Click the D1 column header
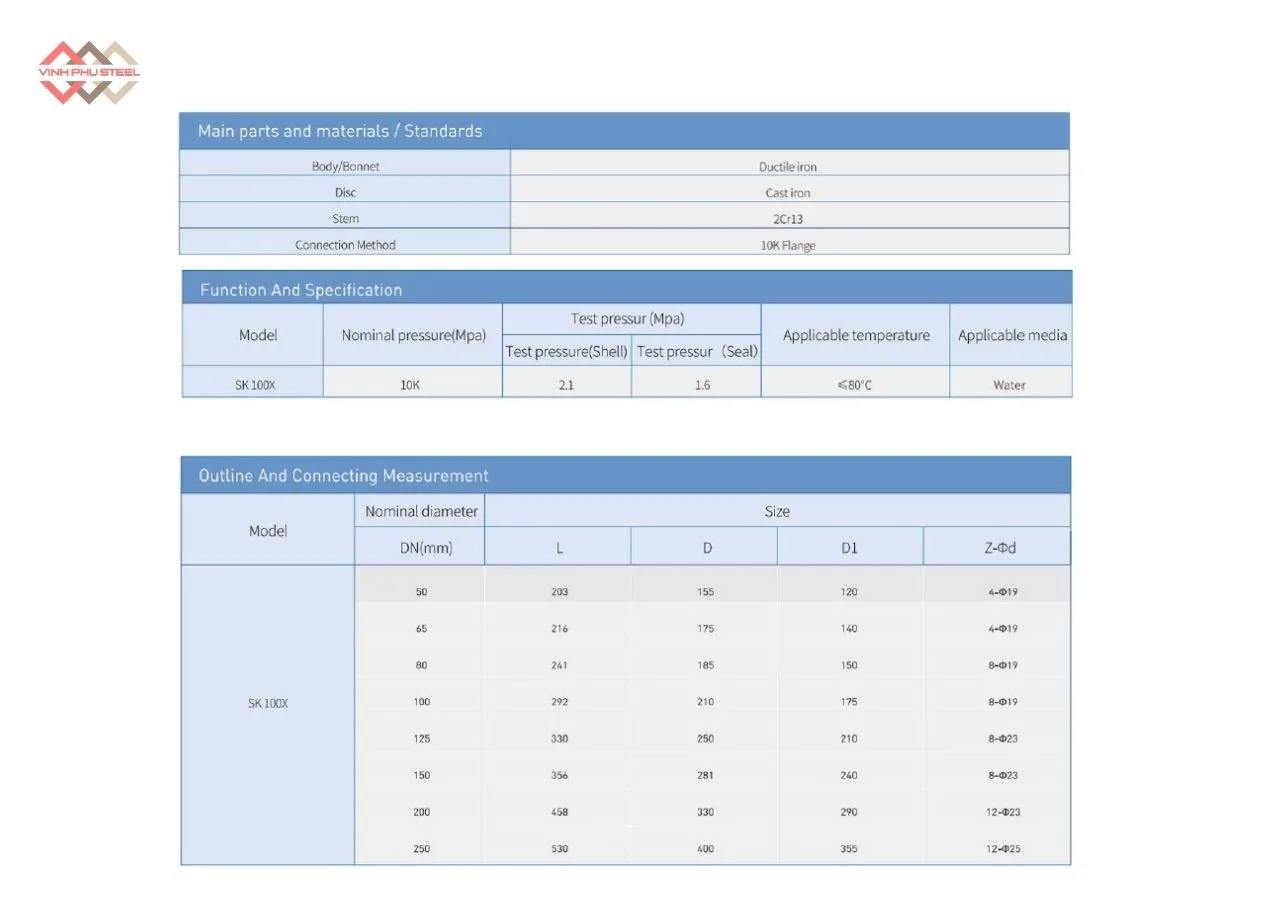This screenshot has width=1280, height=900. click(x=849, y=548)
